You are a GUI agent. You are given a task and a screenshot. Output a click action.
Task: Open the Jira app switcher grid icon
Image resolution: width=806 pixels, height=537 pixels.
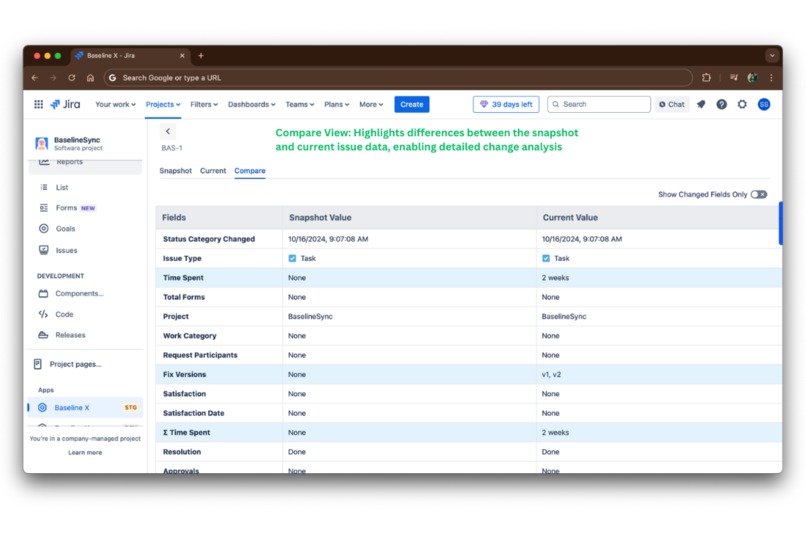(39, 104)
